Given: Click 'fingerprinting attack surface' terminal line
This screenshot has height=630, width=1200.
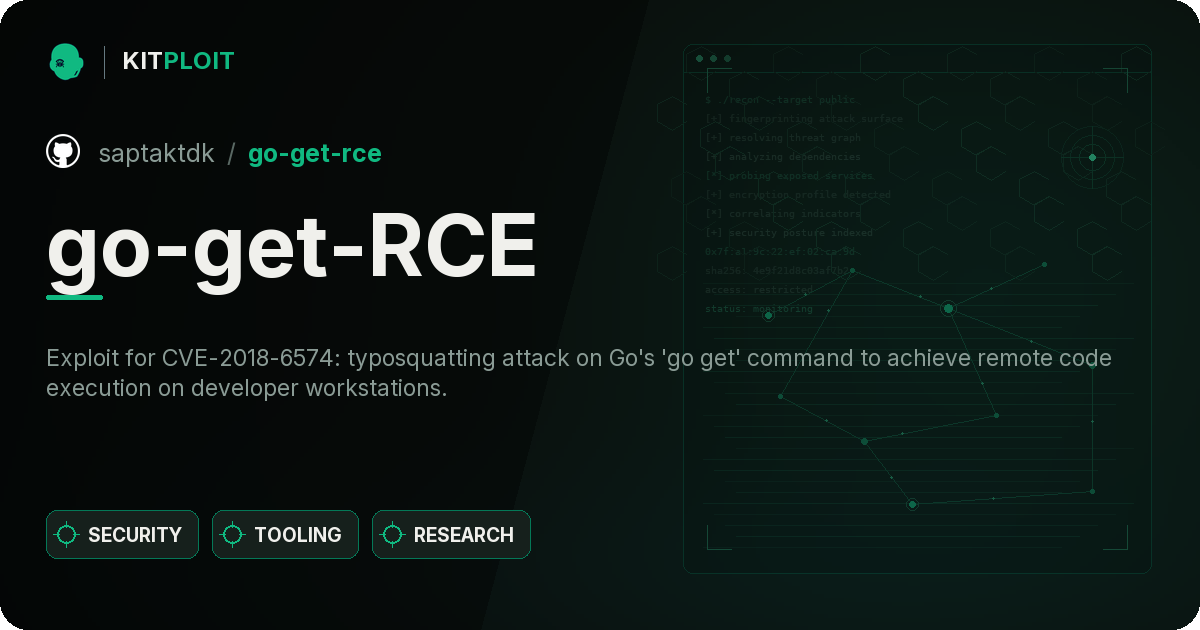Looking at the screenshot, I should coord(804,118).
